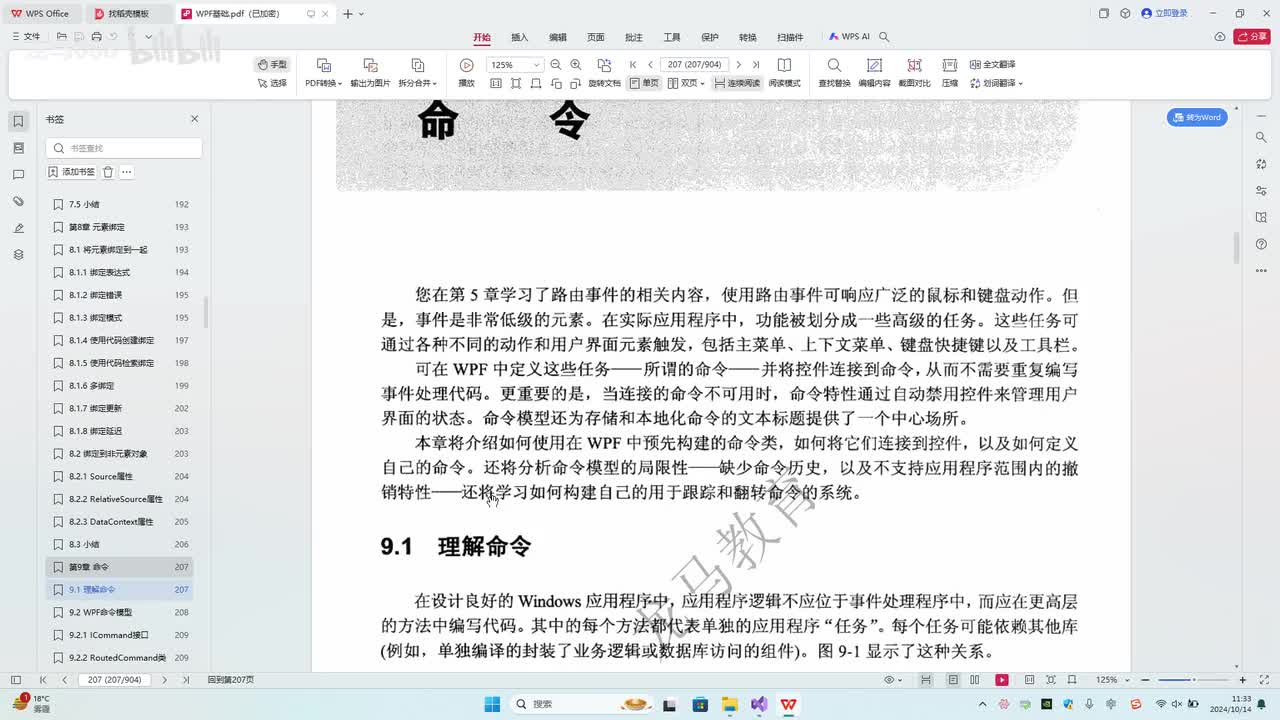Screen dimensions: 1280x720
Task: Open the thumbnails panel sidebar icon
Action: point(18,148)
